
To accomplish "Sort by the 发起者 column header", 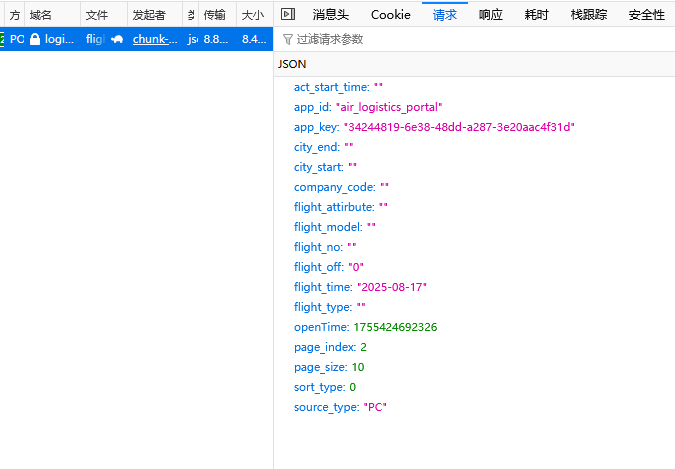I will point(155,15).
